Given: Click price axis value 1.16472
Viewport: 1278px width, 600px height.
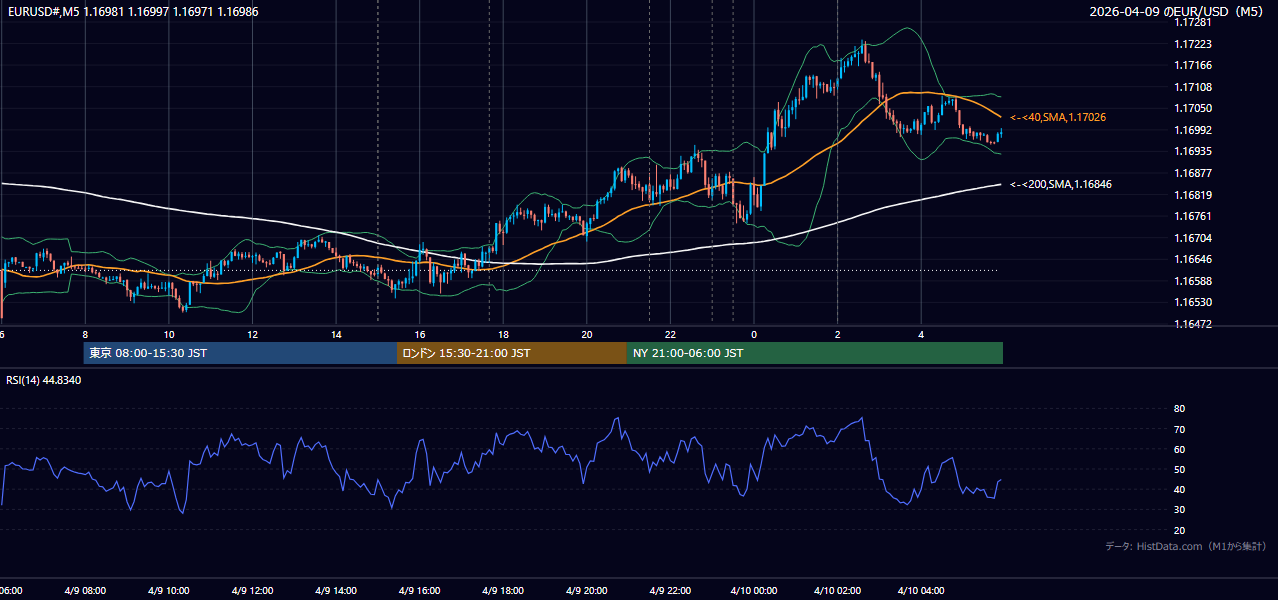Looking at the screenshot, I should 1193,324.
